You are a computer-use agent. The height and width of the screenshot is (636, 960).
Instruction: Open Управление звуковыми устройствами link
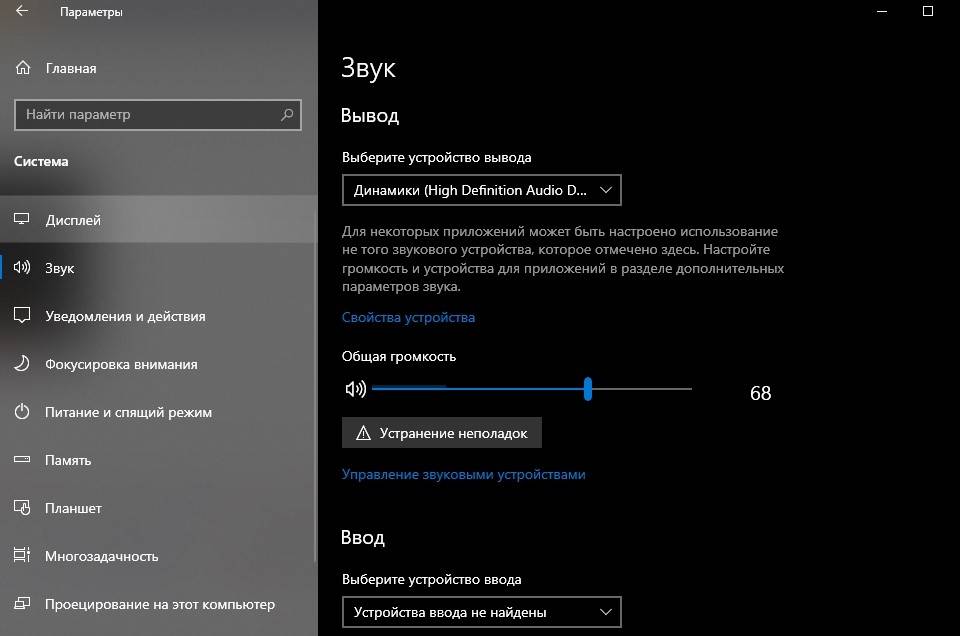coord(463,475)
